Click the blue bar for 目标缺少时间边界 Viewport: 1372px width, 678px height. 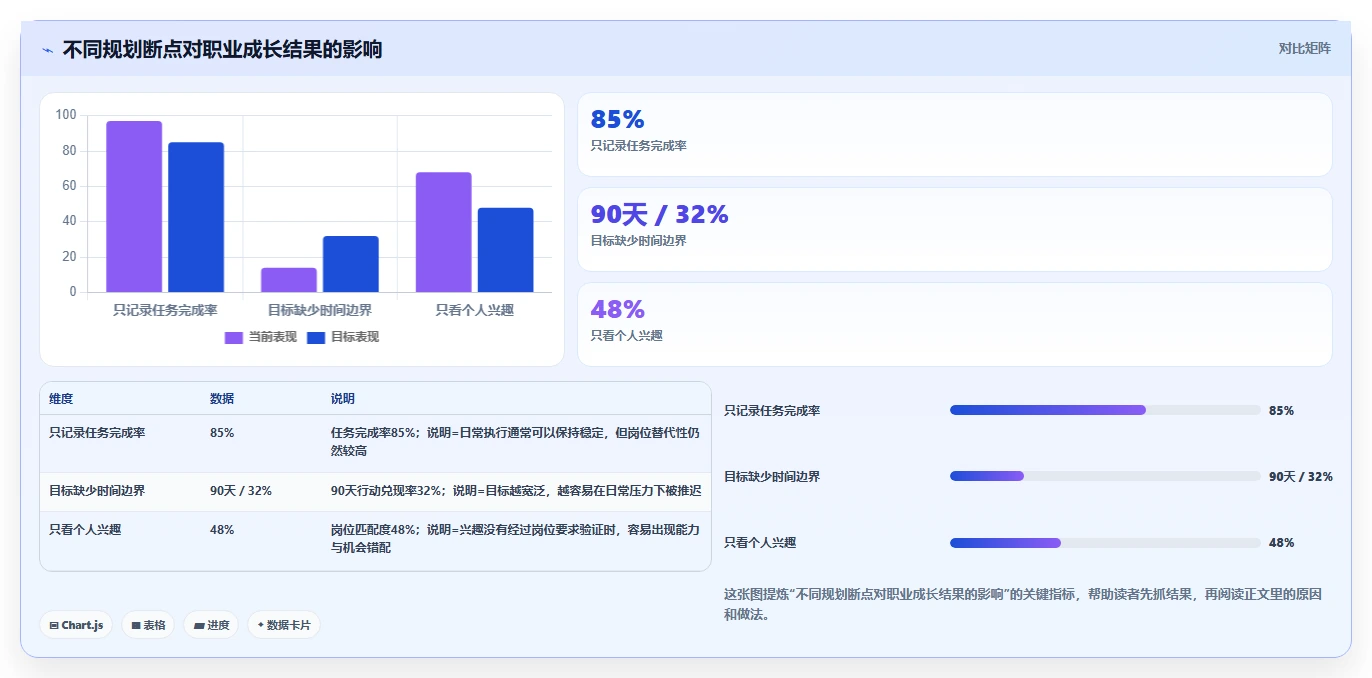[x=351, y=264]
